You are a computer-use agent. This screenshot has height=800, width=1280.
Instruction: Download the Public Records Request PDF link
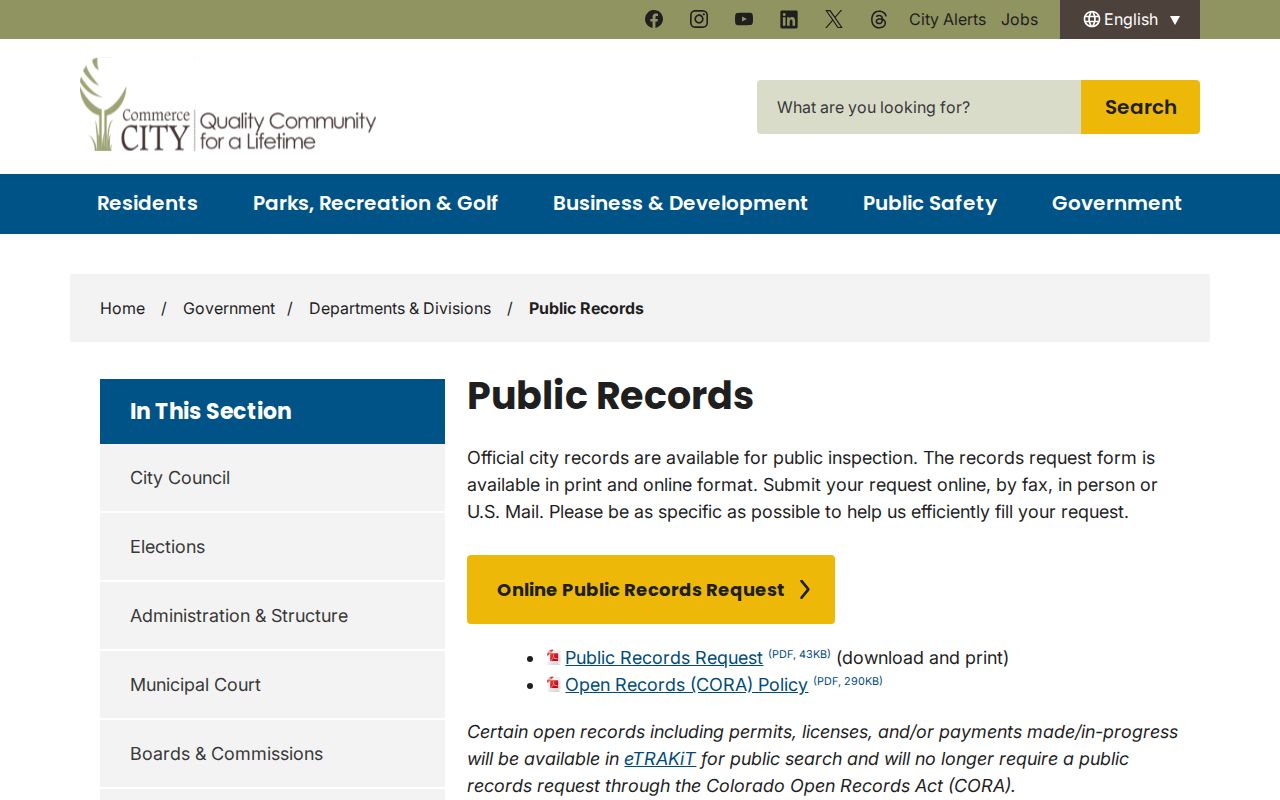[x=664, y=657]
